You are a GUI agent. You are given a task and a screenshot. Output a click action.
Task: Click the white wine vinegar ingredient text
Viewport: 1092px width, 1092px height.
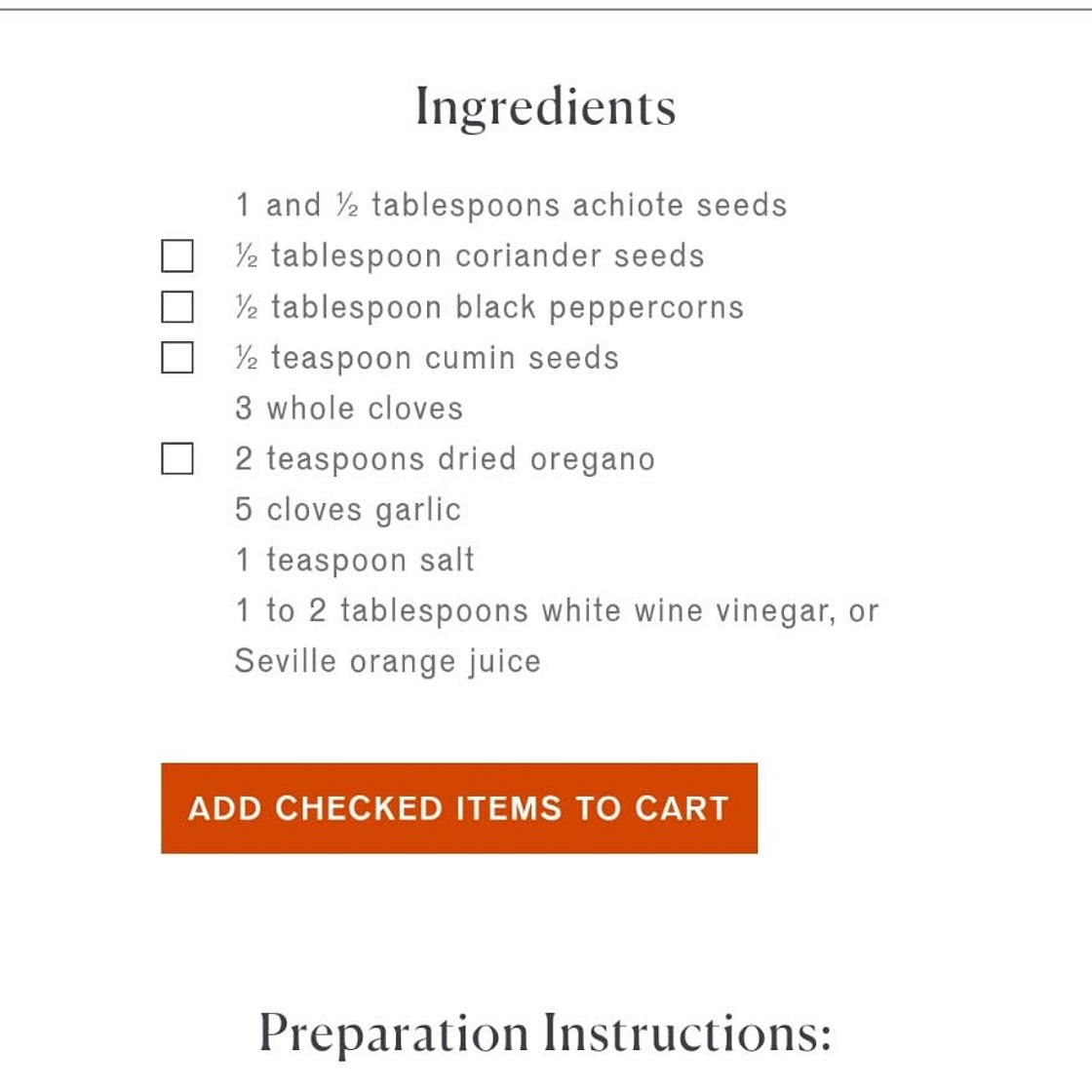tap(556, 611)
